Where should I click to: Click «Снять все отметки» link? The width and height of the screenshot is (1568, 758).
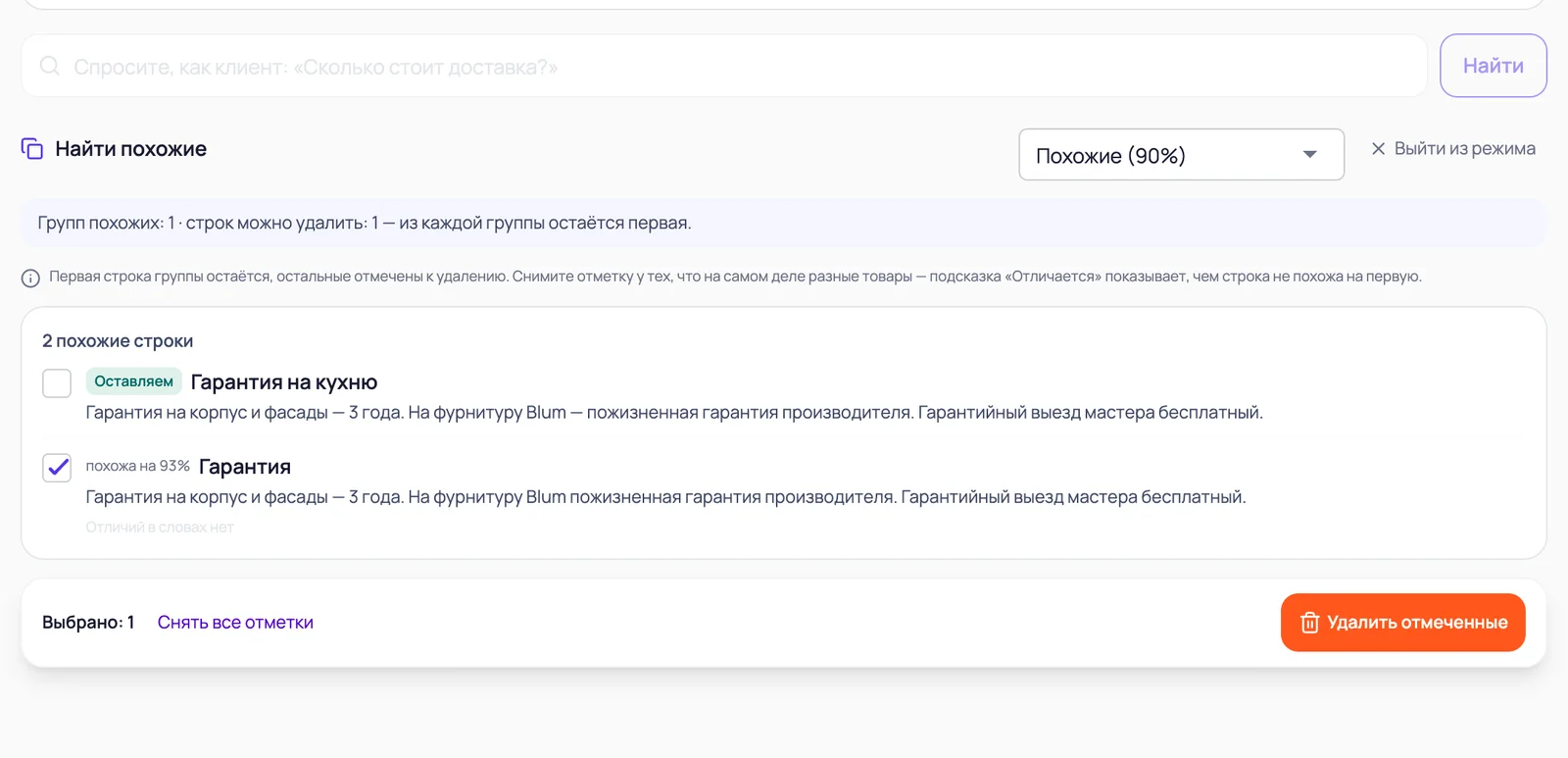[x=235, y=623]
